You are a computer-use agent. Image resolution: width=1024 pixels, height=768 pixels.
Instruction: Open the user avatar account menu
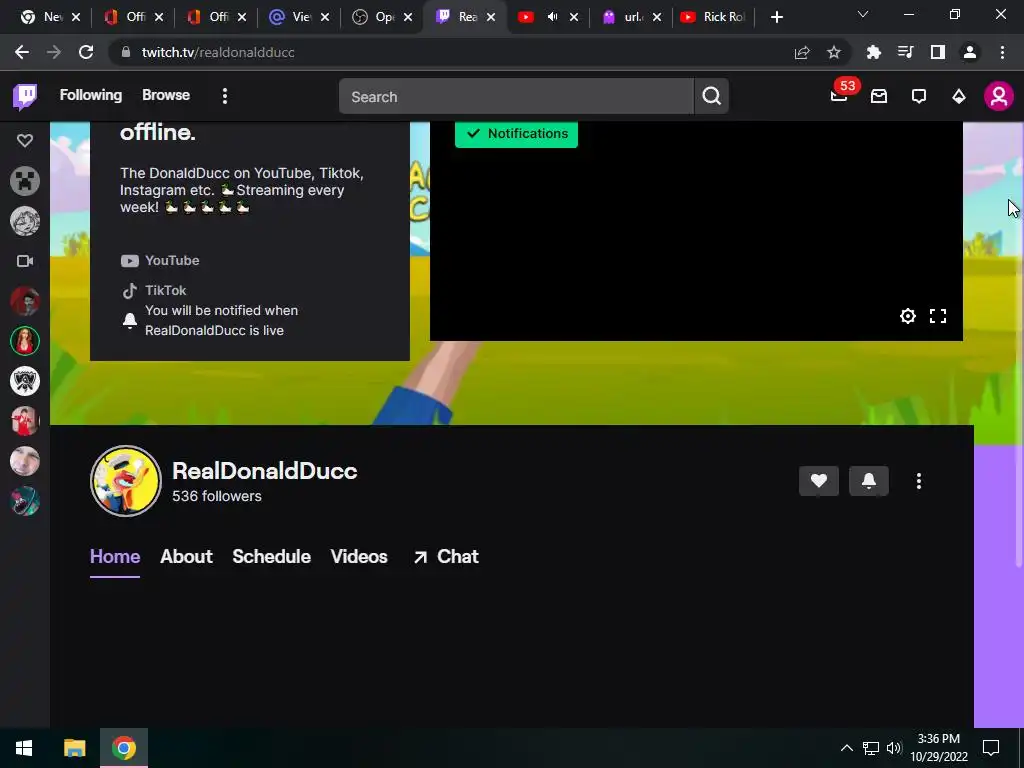tap(999, 97)
